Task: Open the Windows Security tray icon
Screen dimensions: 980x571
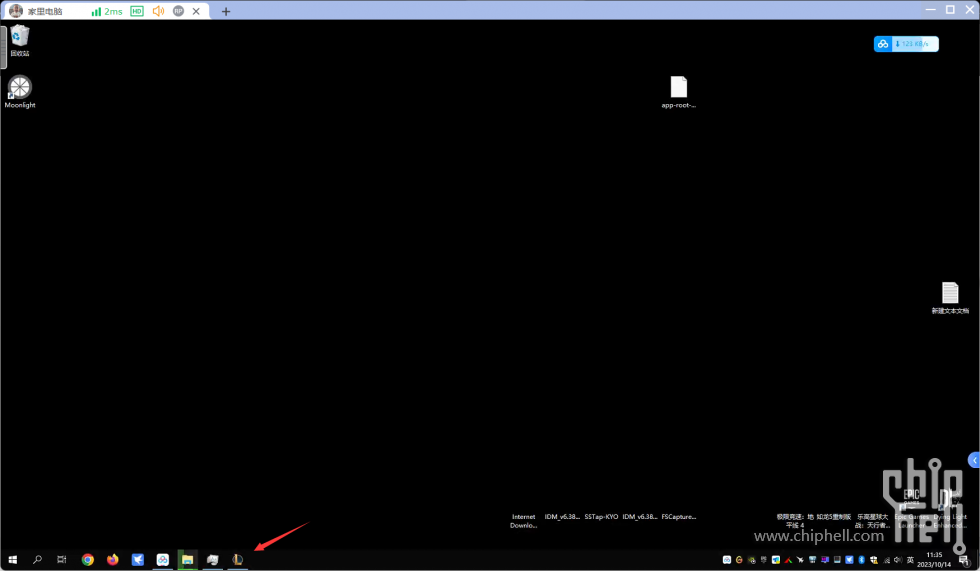Action: [x=874, y=560]
